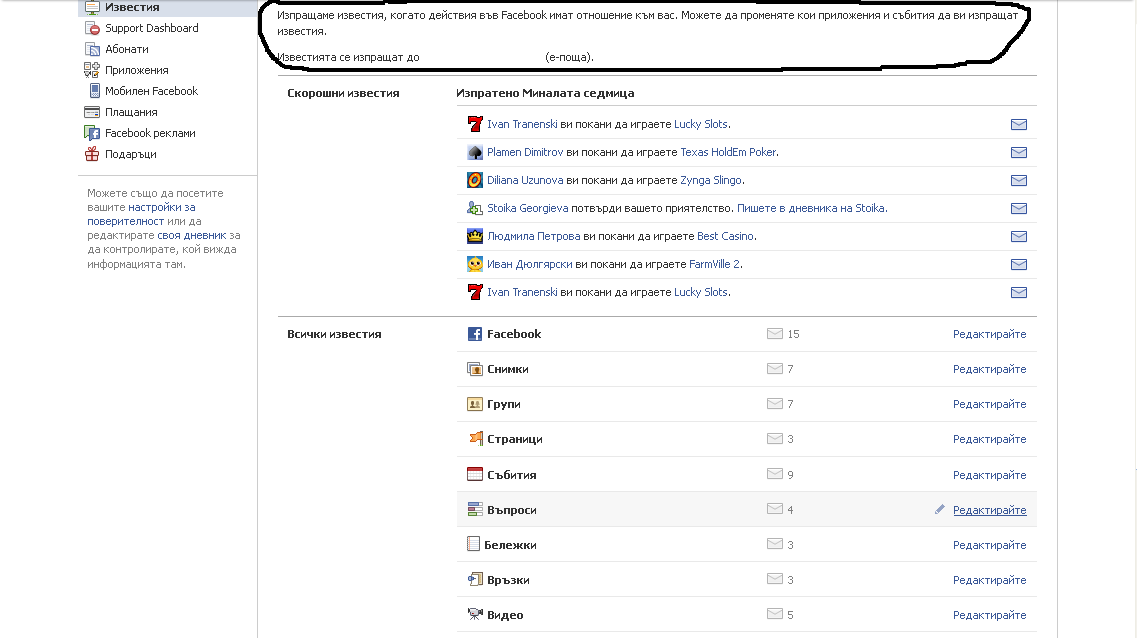The height and width of the screenshot is (638, 1137).
Task: Open настройки за поверителност link
Action: tap(141, 215)
